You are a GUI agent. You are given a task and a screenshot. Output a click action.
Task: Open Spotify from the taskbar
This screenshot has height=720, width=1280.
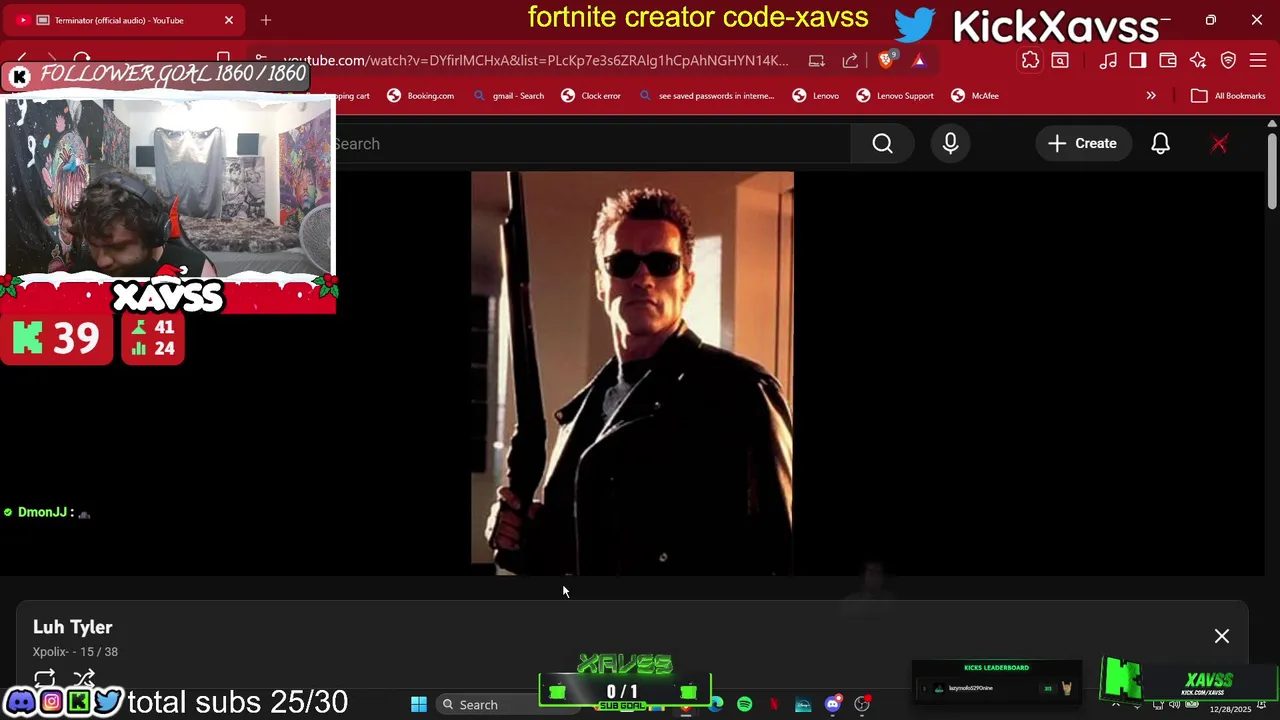pyautogui.click(x=745, y=705)
